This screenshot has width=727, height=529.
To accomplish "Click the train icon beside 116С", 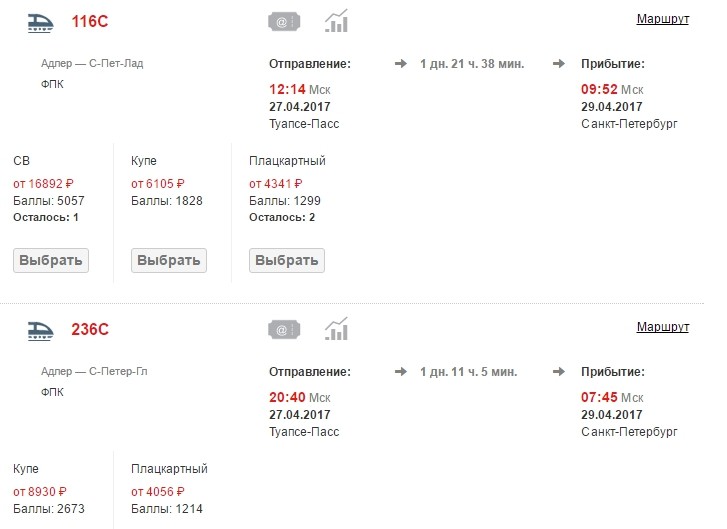I will click(41, 22).
